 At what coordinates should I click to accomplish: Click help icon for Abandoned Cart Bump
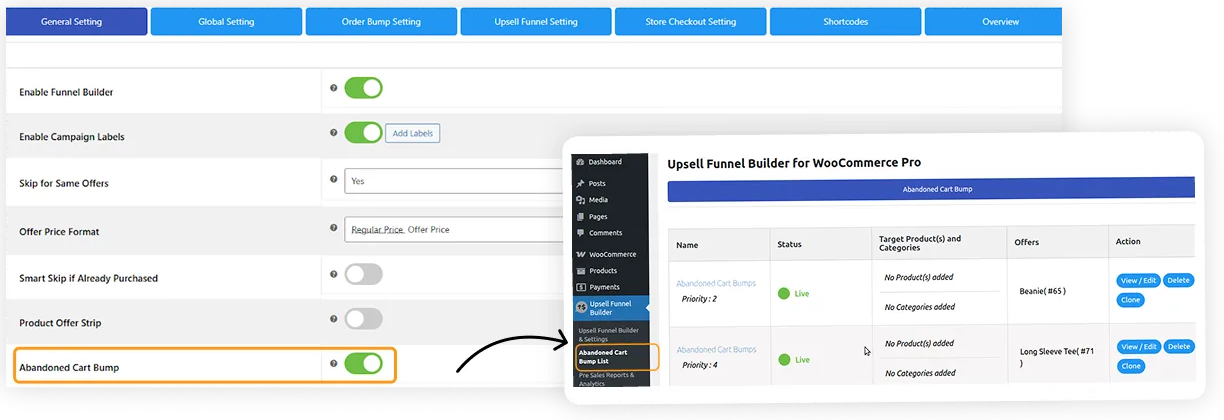tap(334, 364)
